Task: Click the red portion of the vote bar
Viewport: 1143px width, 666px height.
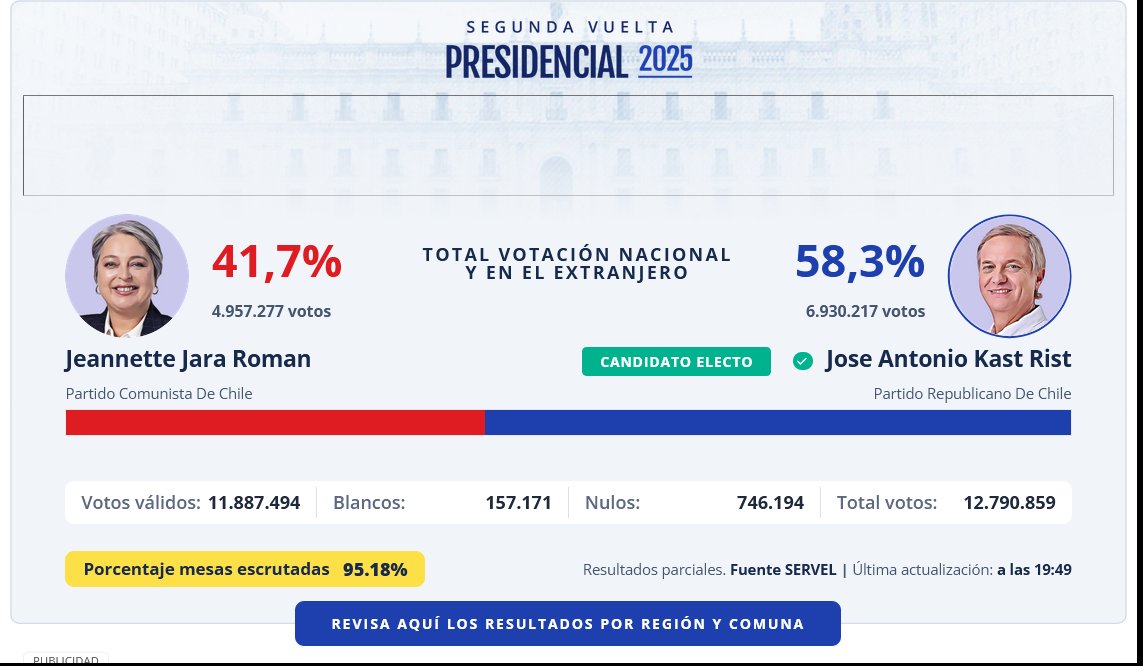Action: (275, 423)
